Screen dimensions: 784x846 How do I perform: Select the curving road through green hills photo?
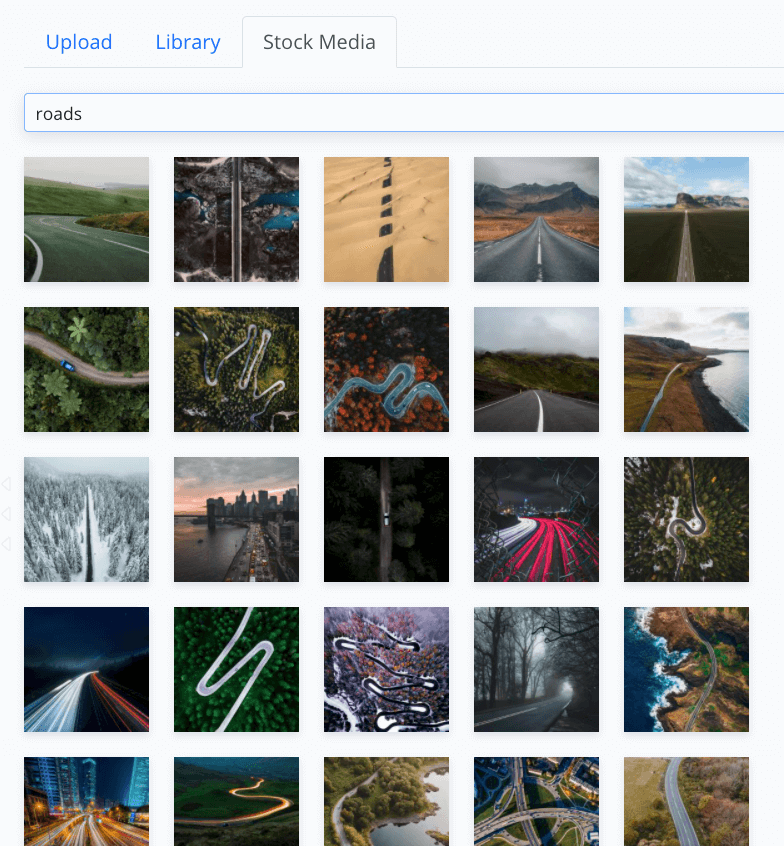pyautogui.click(x=86, y=220)
